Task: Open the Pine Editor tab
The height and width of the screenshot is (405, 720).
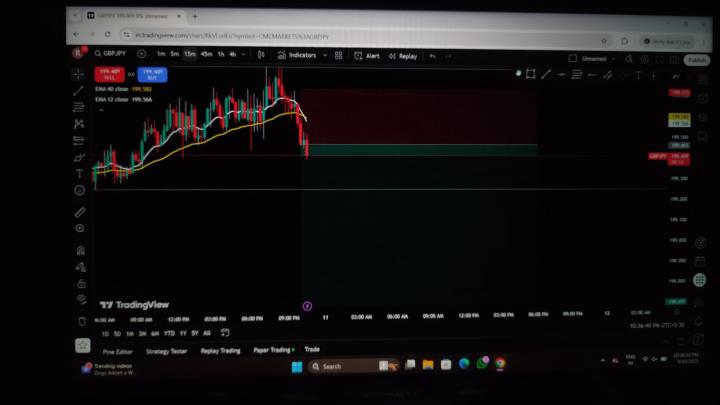Action: [118, 352]
